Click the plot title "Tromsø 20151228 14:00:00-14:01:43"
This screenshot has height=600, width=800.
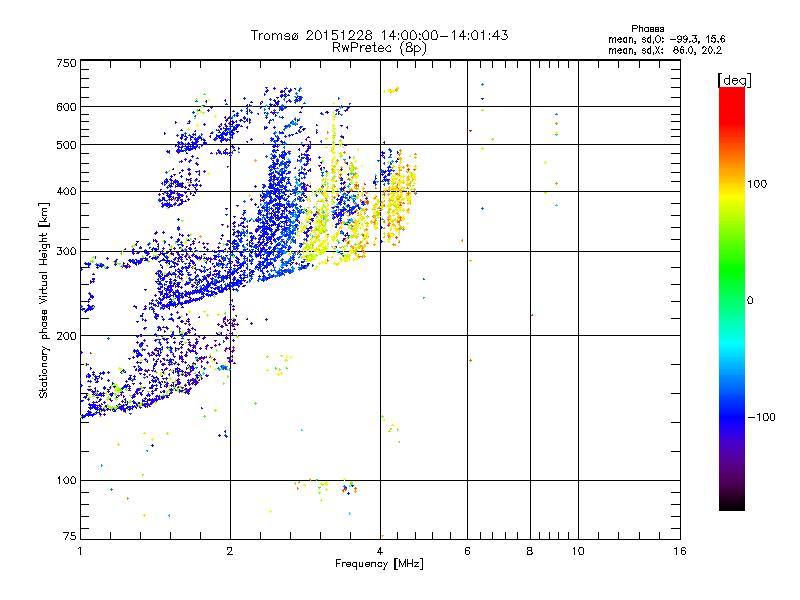click(379, 35)
